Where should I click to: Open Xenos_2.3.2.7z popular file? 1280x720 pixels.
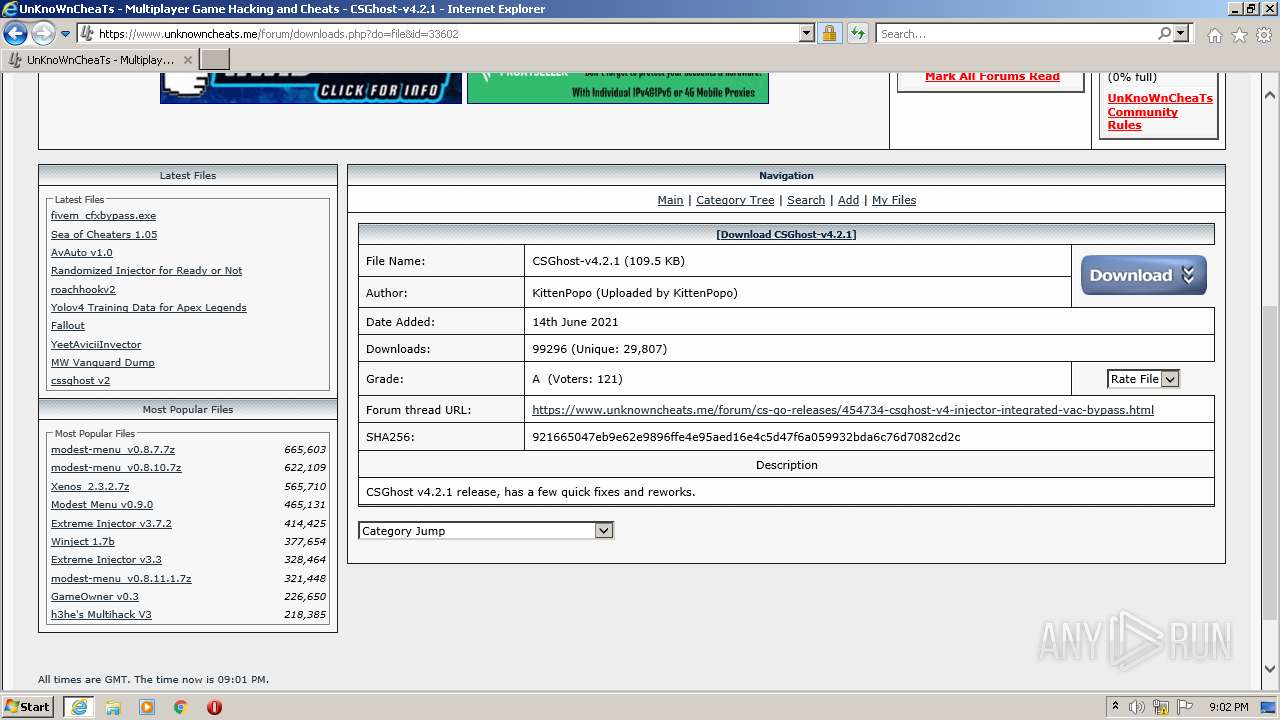coord(90,487)
